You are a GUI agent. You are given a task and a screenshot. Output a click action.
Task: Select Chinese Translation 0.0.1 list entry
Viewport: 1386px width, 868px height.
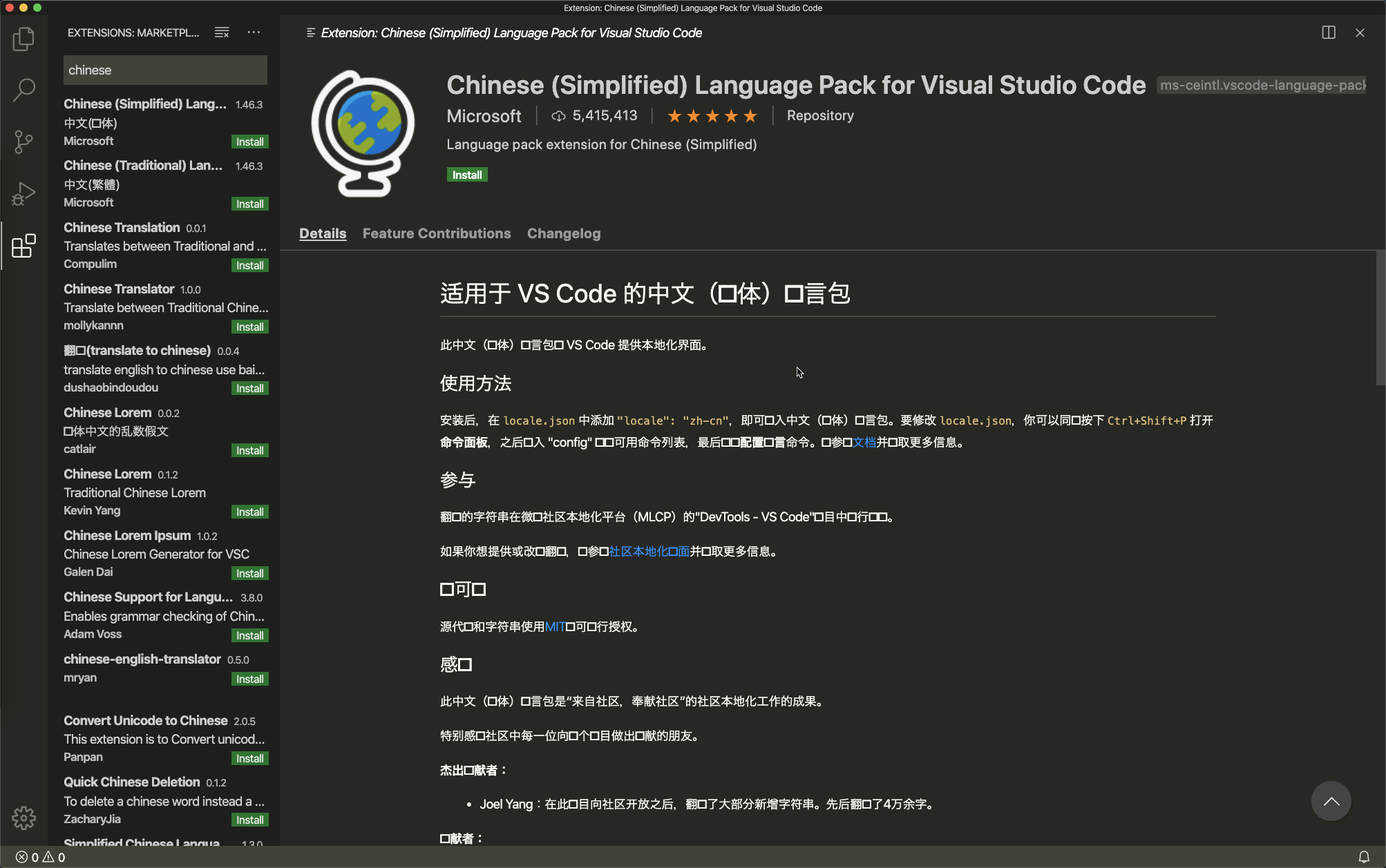pyautogui.click(x=164, y=246)
